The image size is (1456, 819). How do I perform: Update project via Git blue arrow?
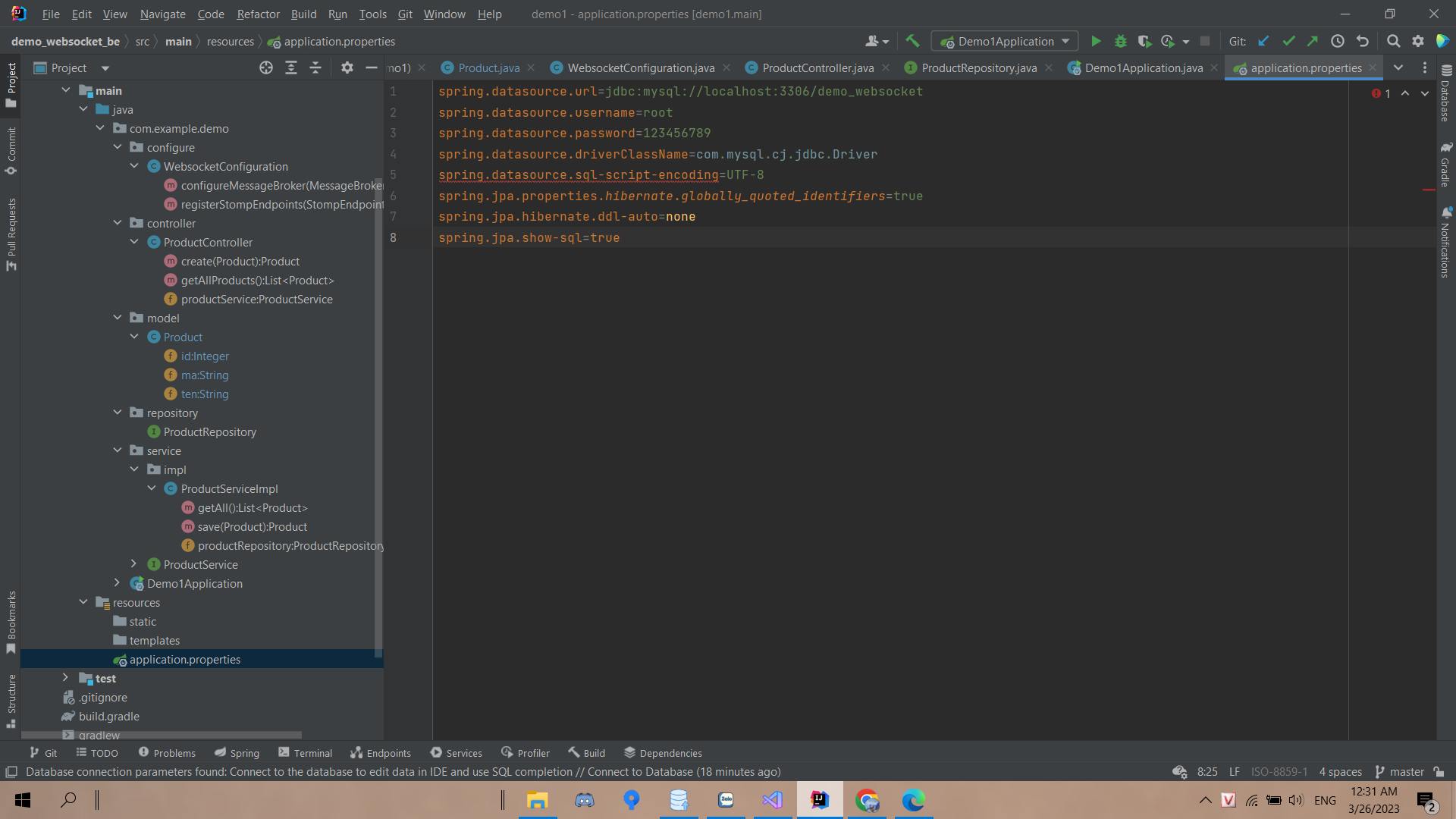pos(1263,42)
